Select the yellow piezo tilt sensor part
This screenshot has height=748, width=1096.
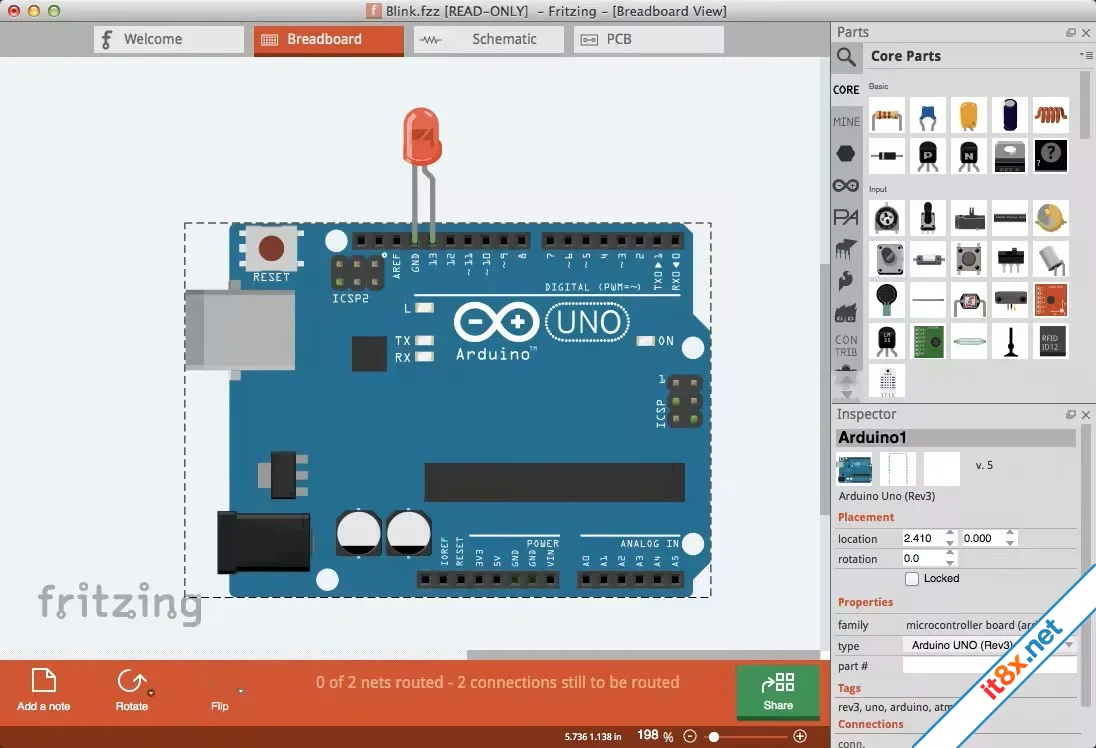(x=1051, y=218)
